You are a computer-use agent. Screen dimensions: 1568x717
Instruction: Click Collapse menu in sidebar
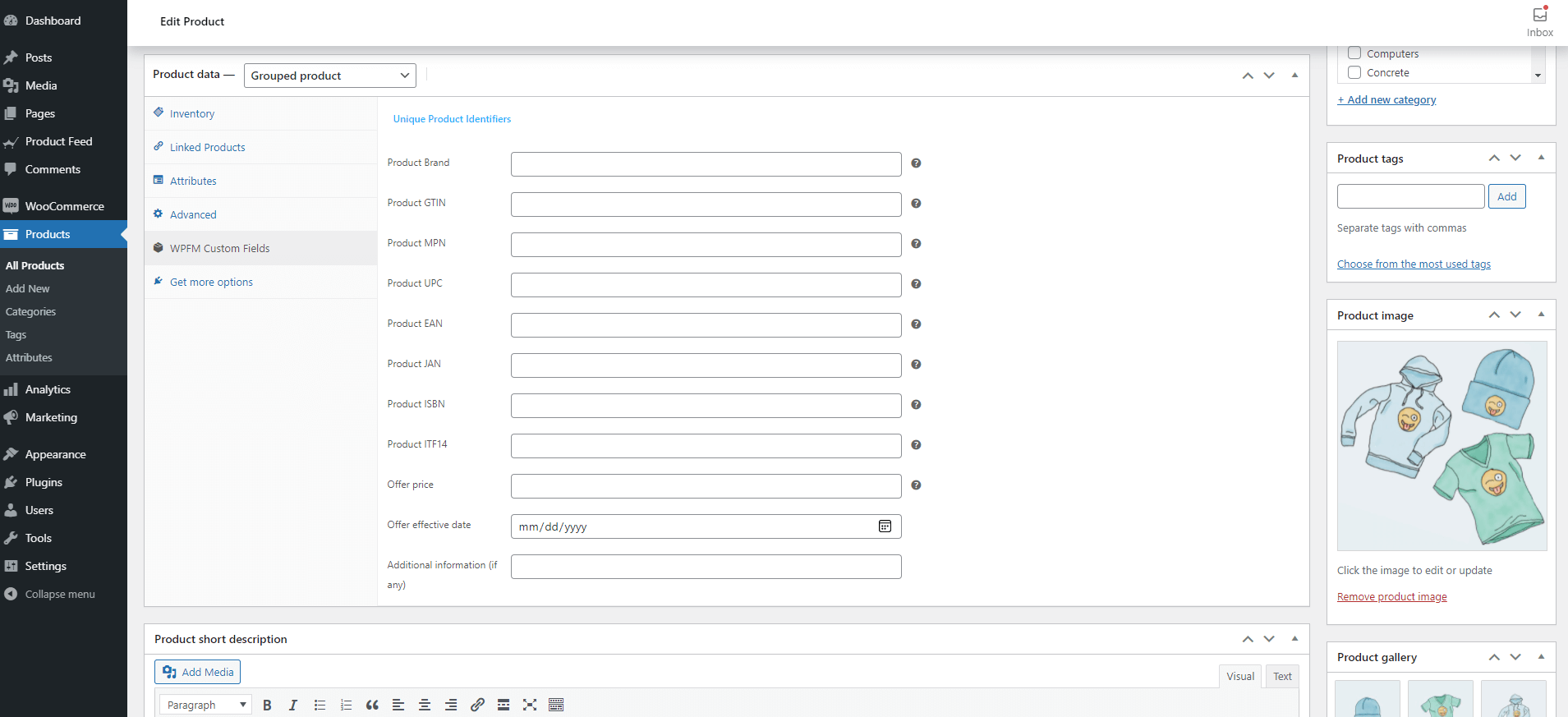[x=63, y=594]
